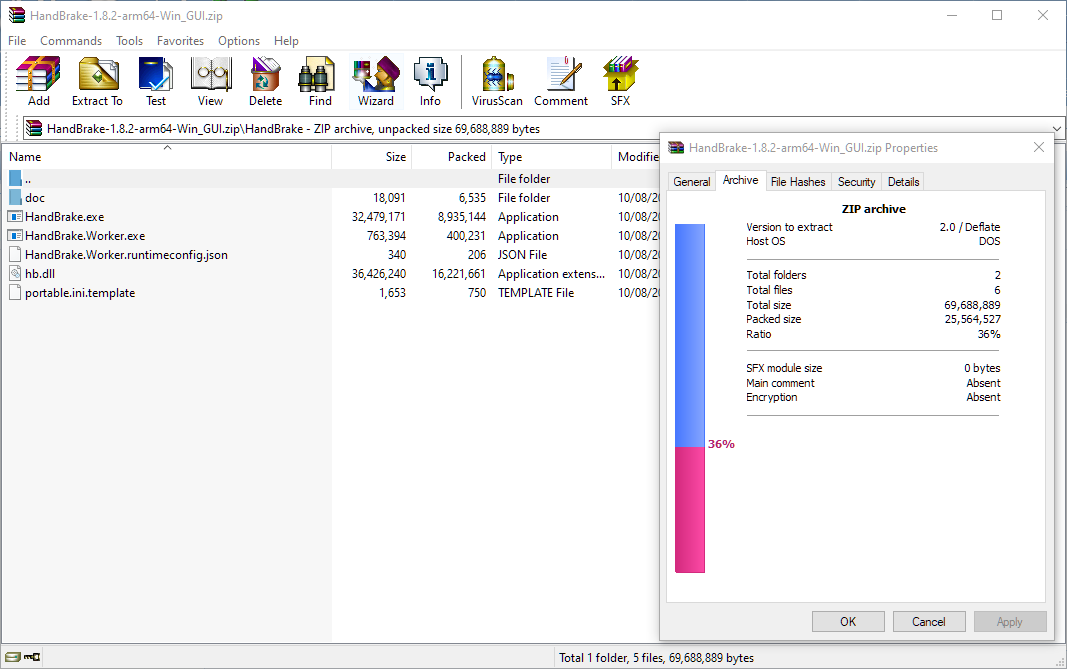Open the Help menu

(x=286, y=41)
